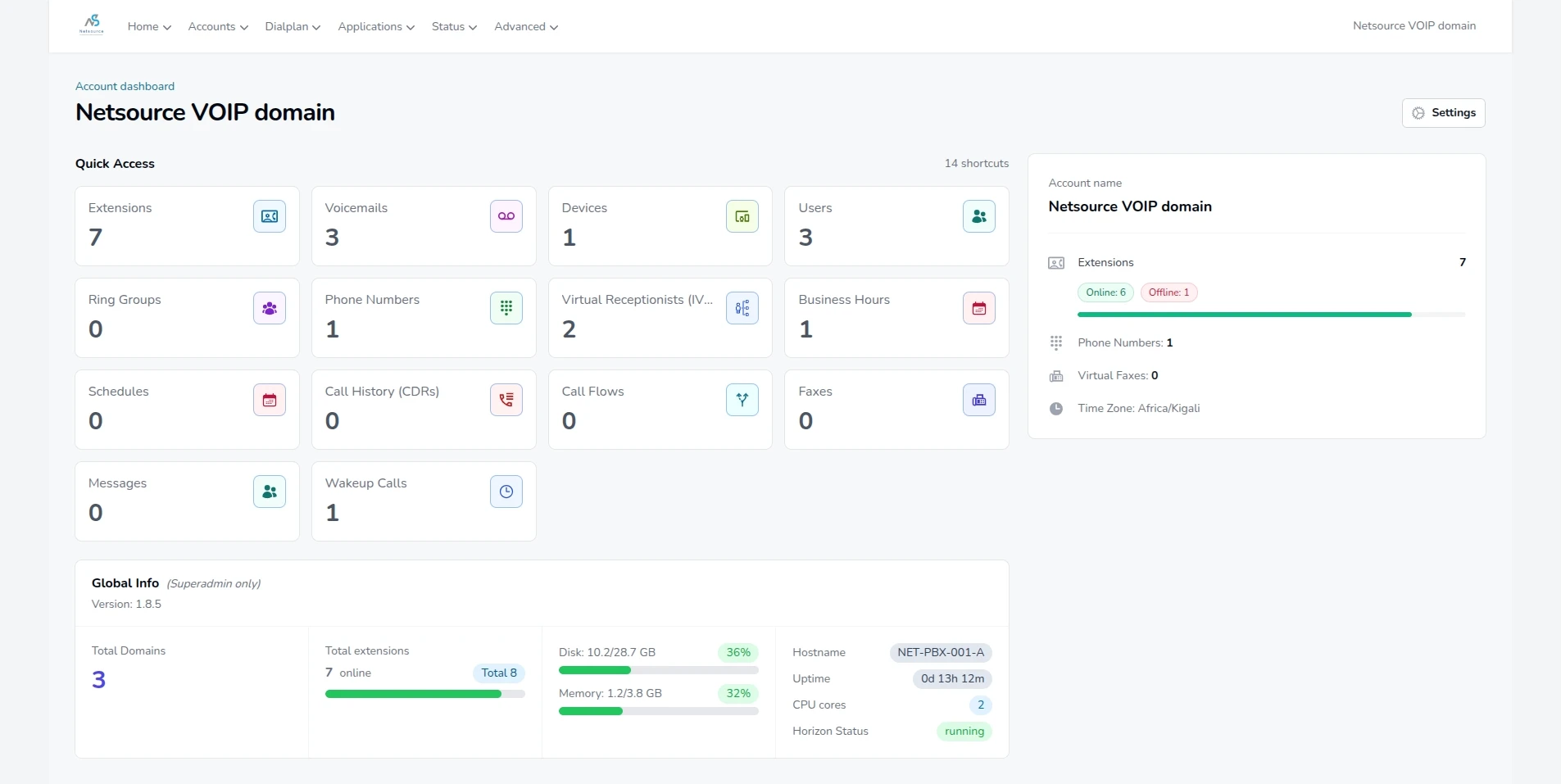Open the Messages card icon
Screen dimensions: 1561x784
(269, 492)
